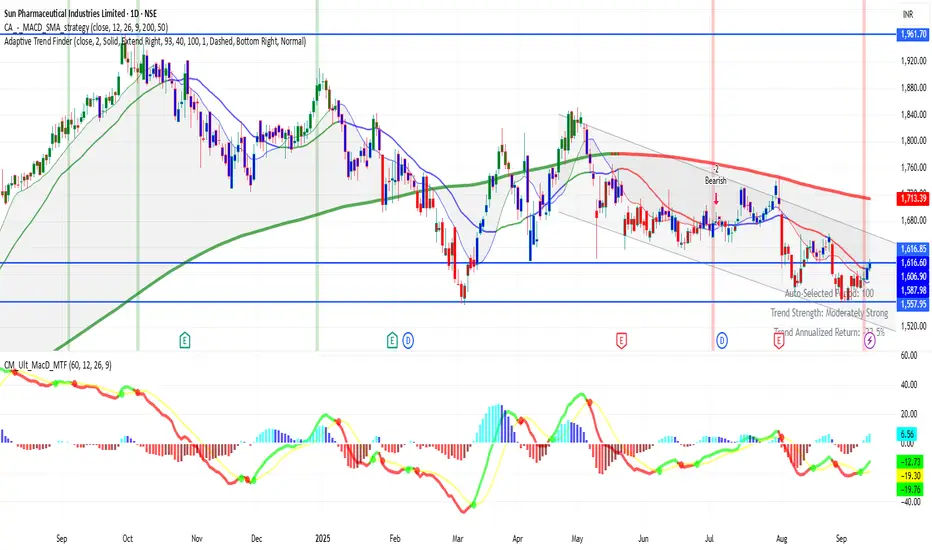Click the first Sep label on the time axis

pos(62,539)
